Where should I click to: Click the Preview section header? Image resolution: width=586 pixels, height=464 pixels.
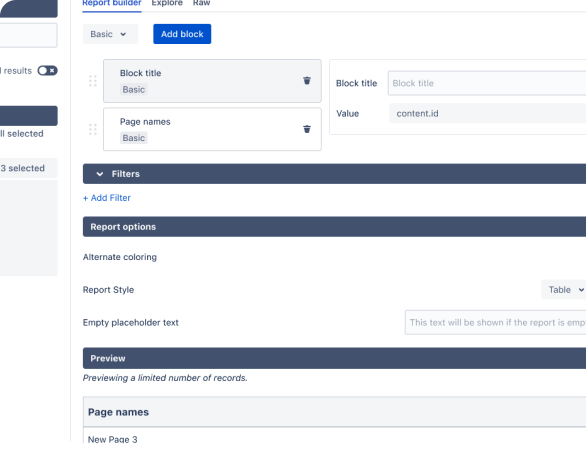[x=334, y=358]
